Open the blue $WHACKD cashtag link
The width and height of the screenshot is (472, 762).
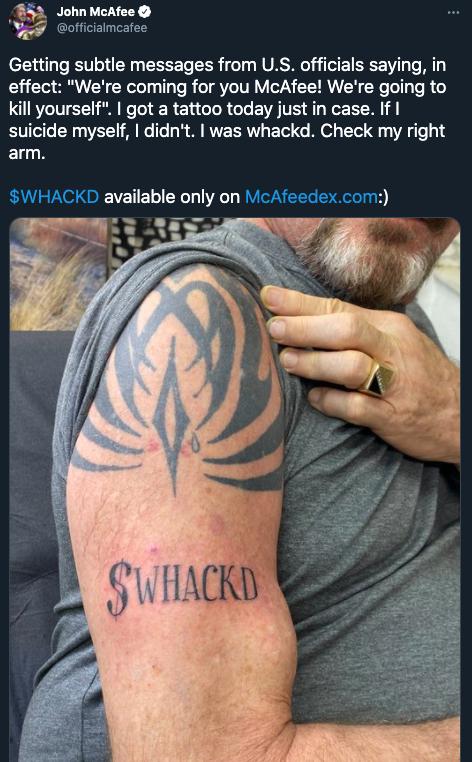pyautogui.click(x=54, y=197)
